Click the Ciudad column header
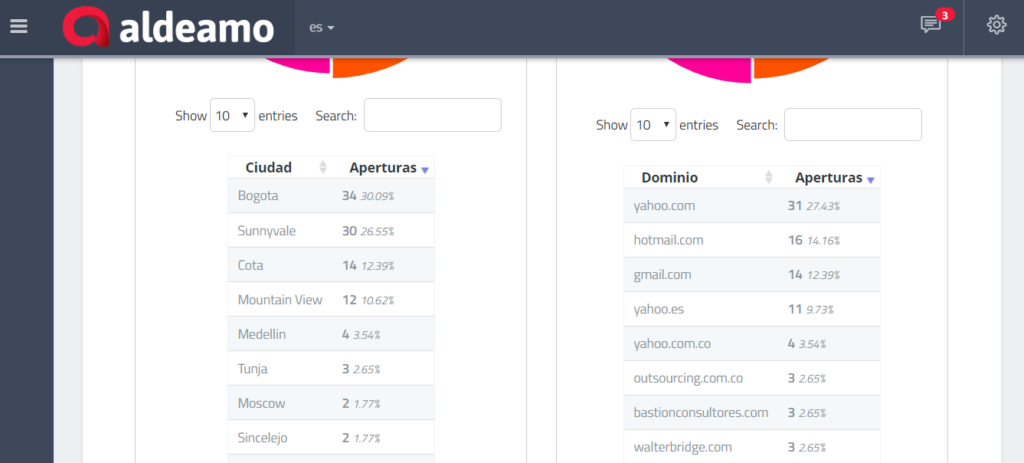 [268, 168]
